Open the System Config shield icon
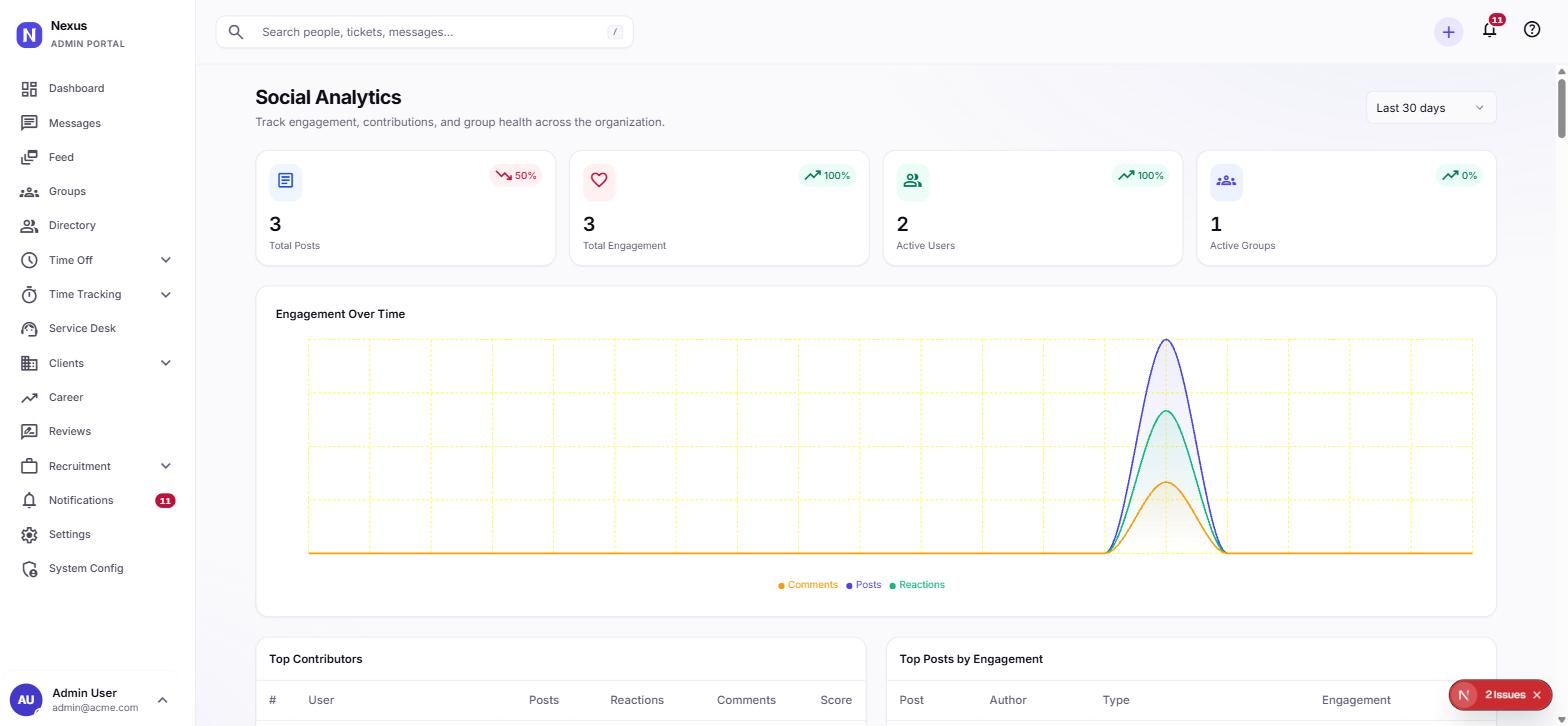This screenshot has height=726, width=1568. click(29, 569)
